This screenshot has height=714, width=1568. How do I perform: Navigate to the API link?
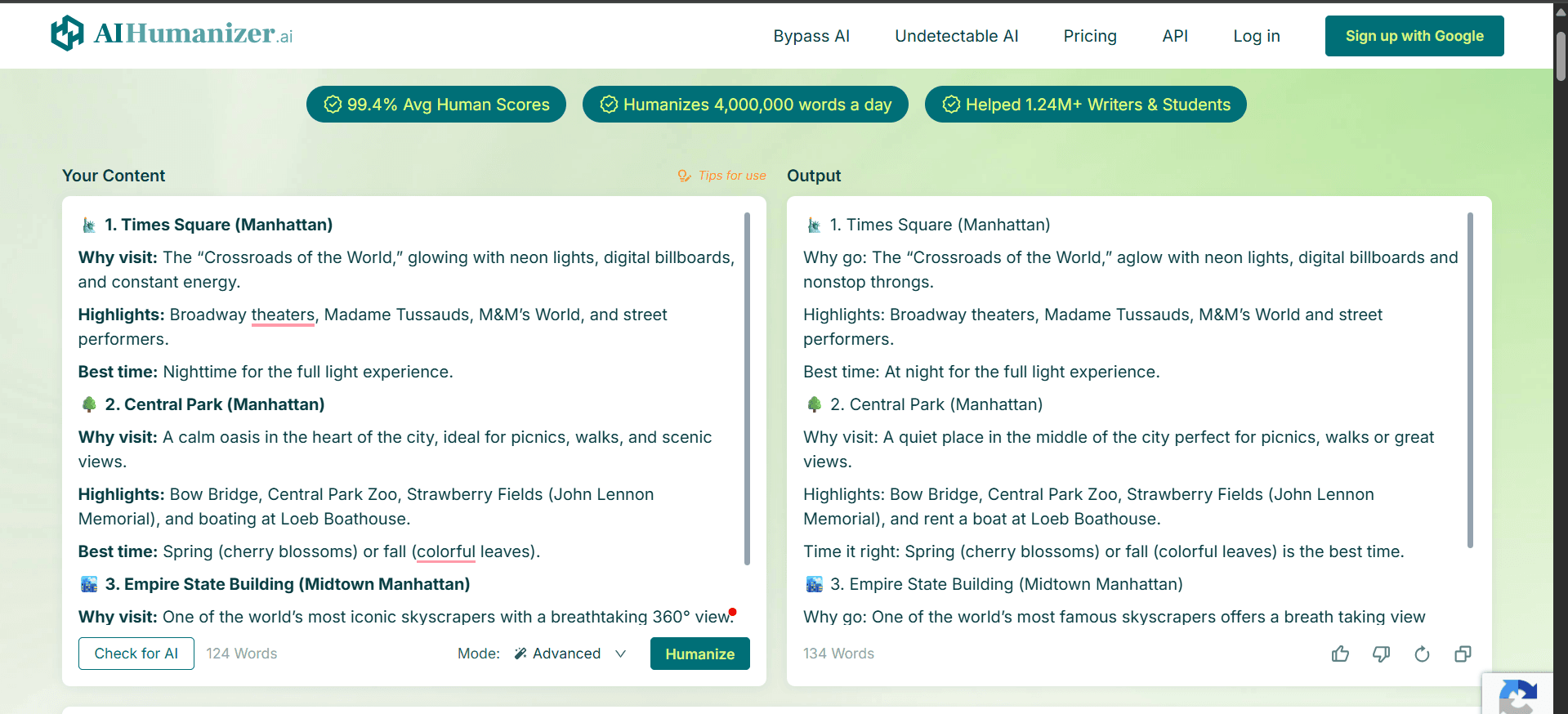[1174, 36]
